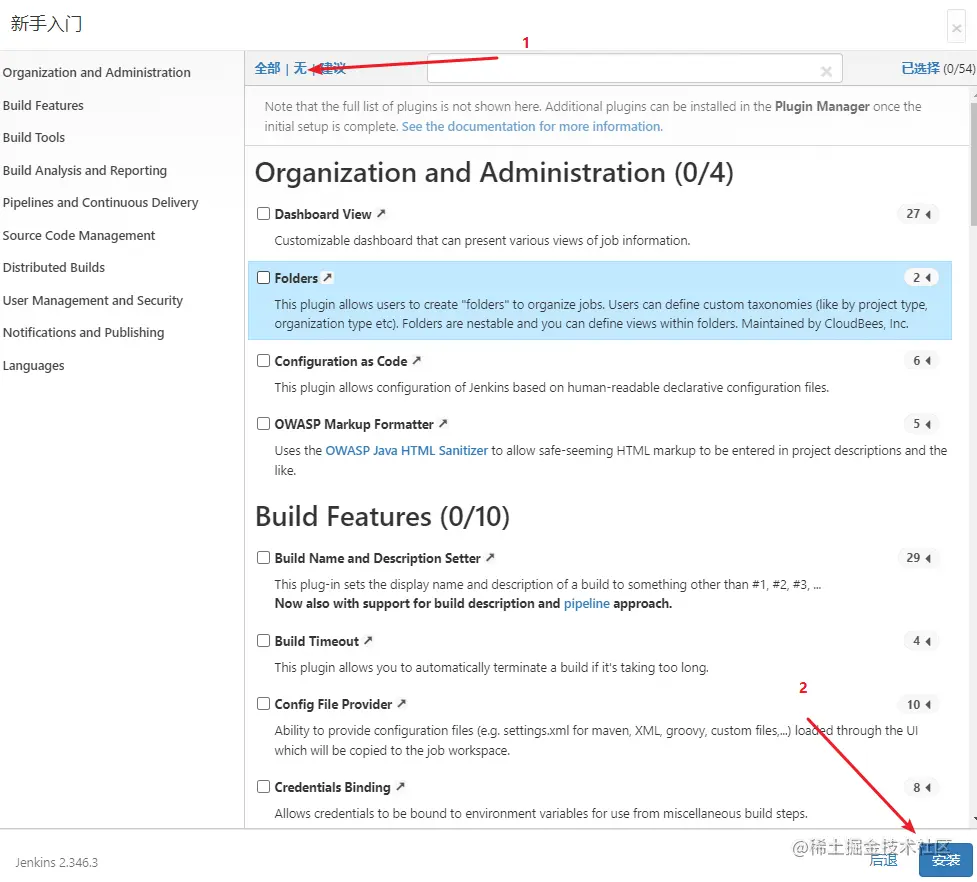The width and height of the screenshot is (977, 882).
Task: Click the 安装 install button
Action: [x=945, y=860]
